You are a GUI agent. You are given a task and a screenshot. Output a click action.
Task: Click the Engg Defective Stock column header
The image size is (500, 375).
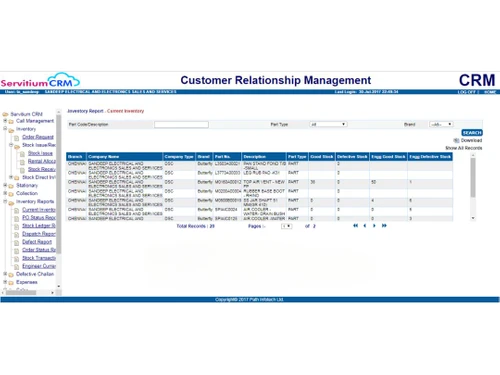click(430, 157)
